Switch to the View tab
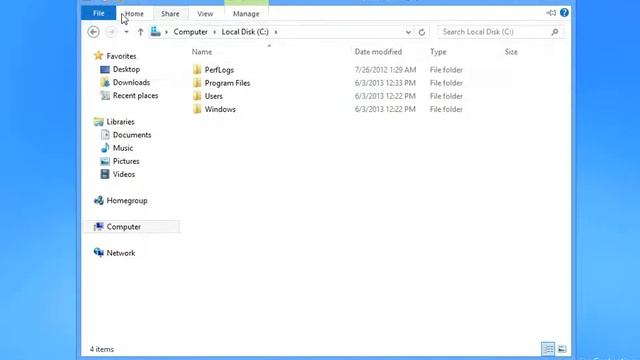 tap(205, 13)
